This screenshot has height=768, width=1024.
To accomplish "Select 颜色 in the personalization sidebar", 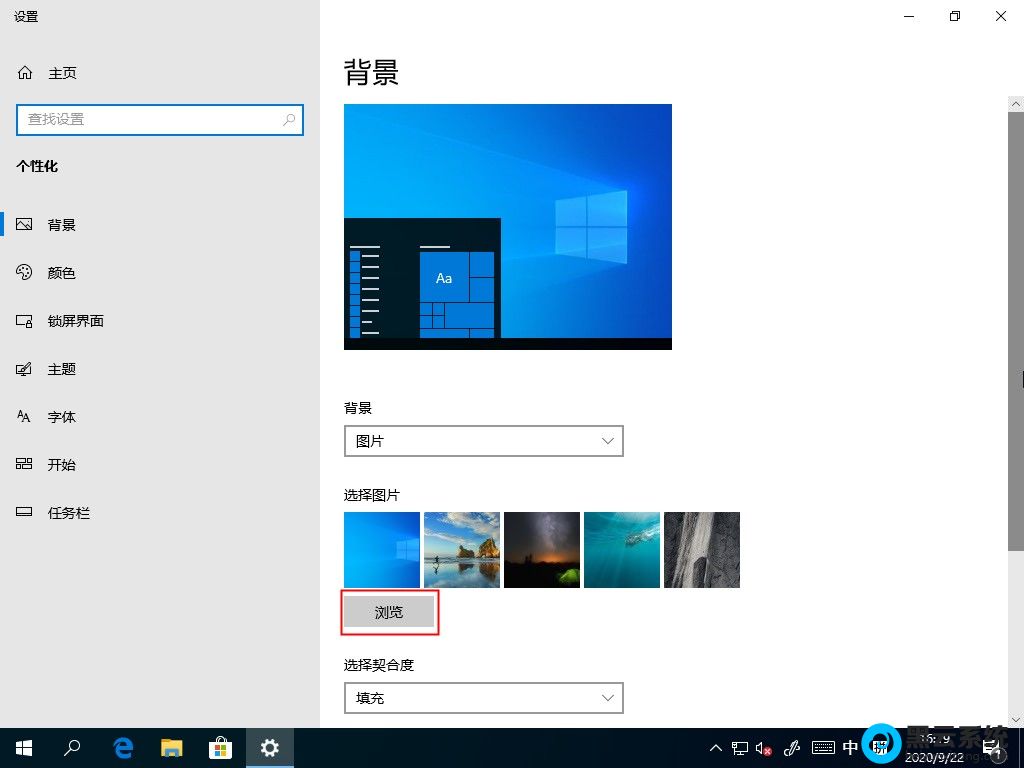I will click(60, 272).
